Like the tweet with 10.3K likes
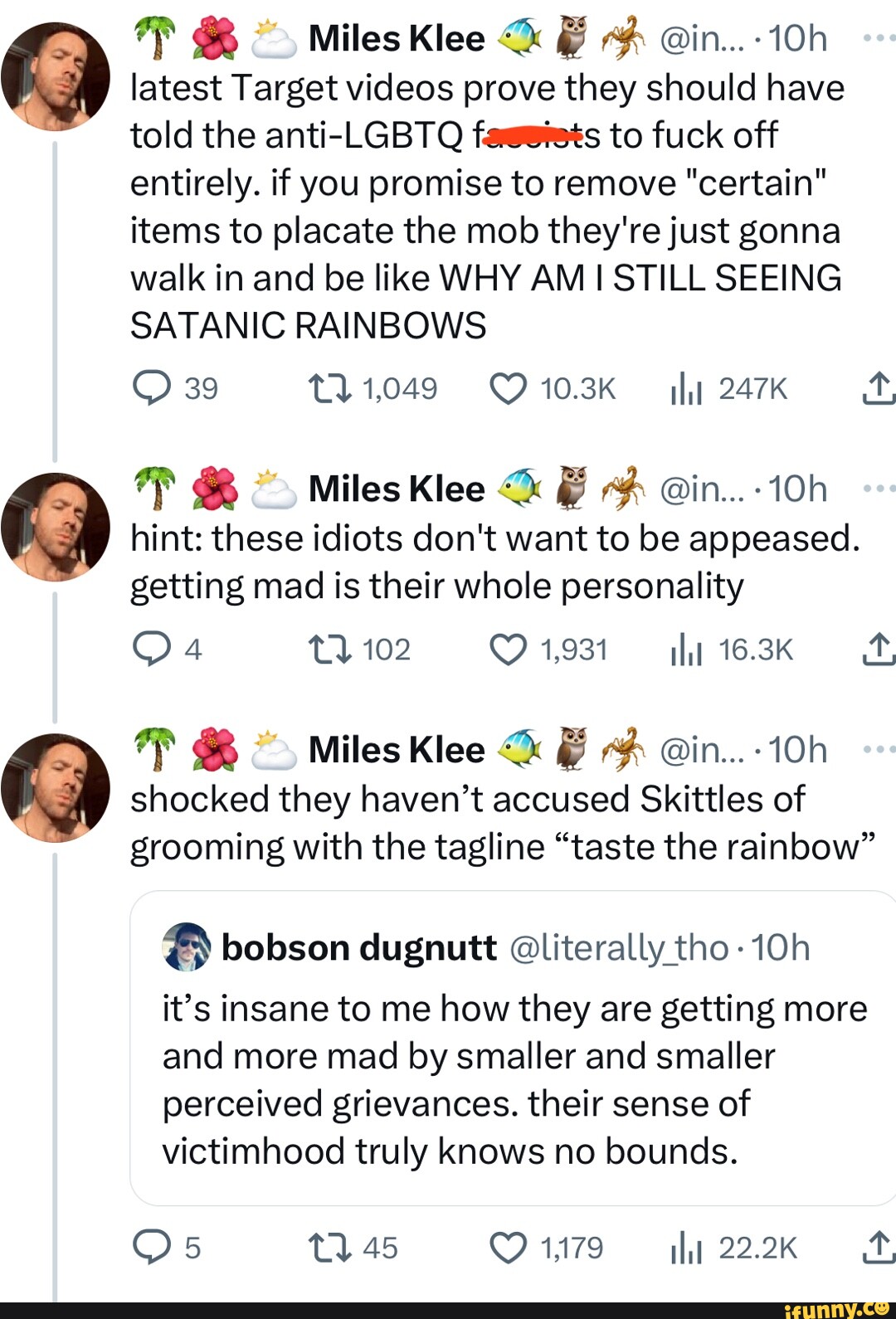Screen dimensions: 896x1319 coord(509,388)
